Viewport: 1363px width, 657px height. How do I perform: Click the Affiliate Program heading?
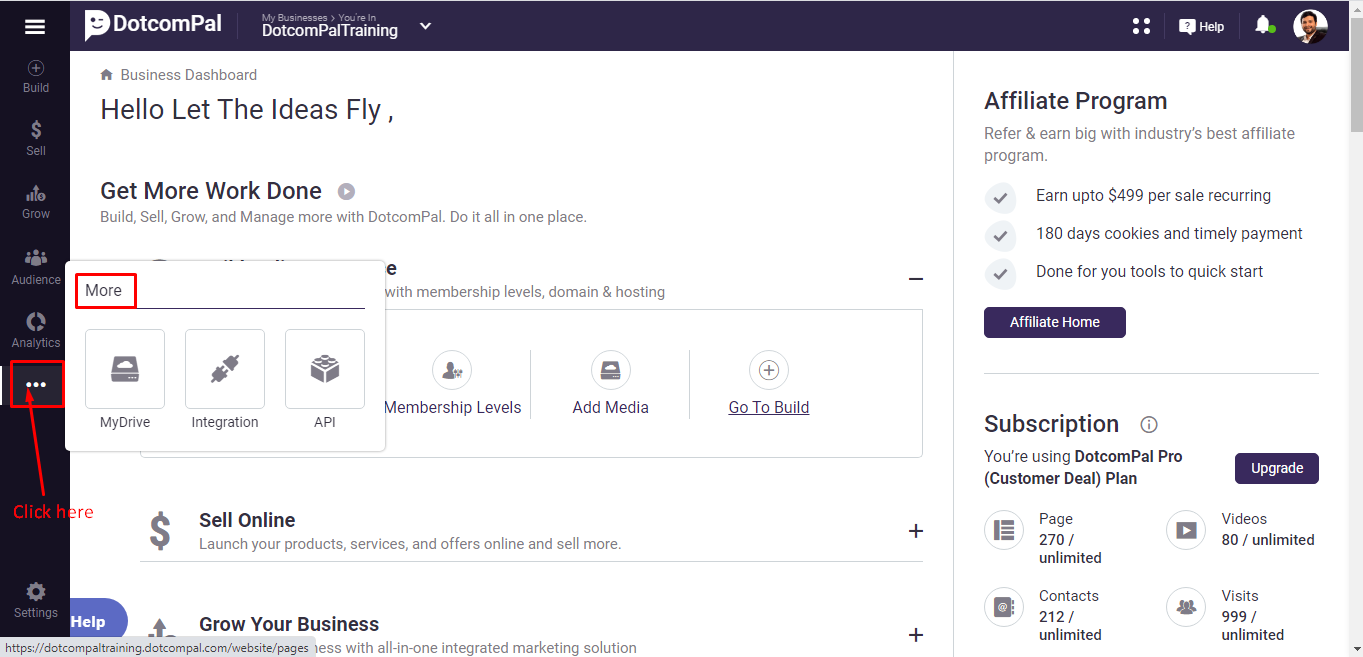(1076, 101)
